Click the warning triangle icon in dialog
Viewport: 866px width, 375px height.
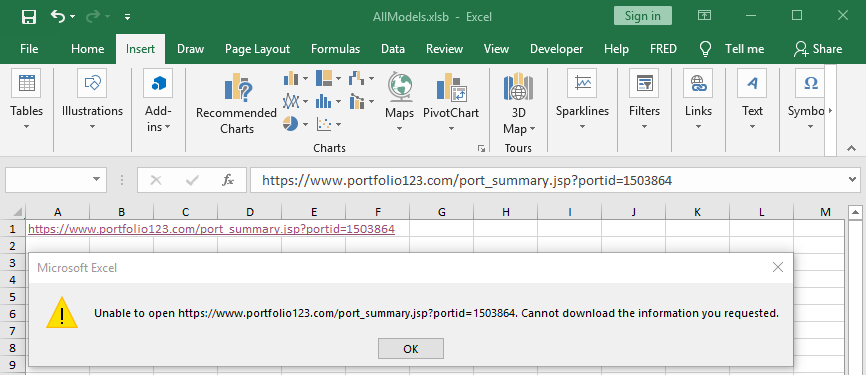(62, 313)
